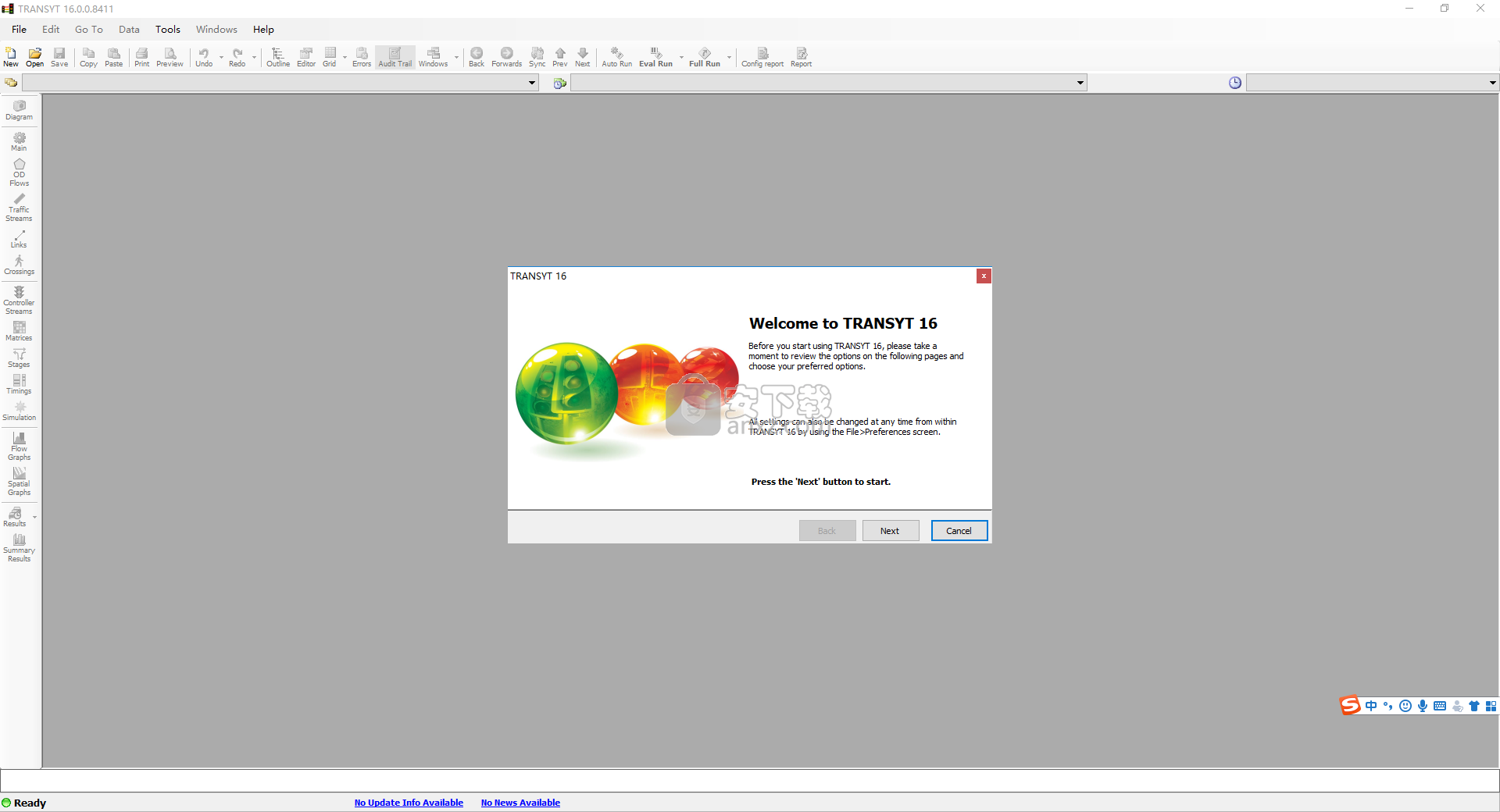Open the Data menu

click(x=129, y=30)
